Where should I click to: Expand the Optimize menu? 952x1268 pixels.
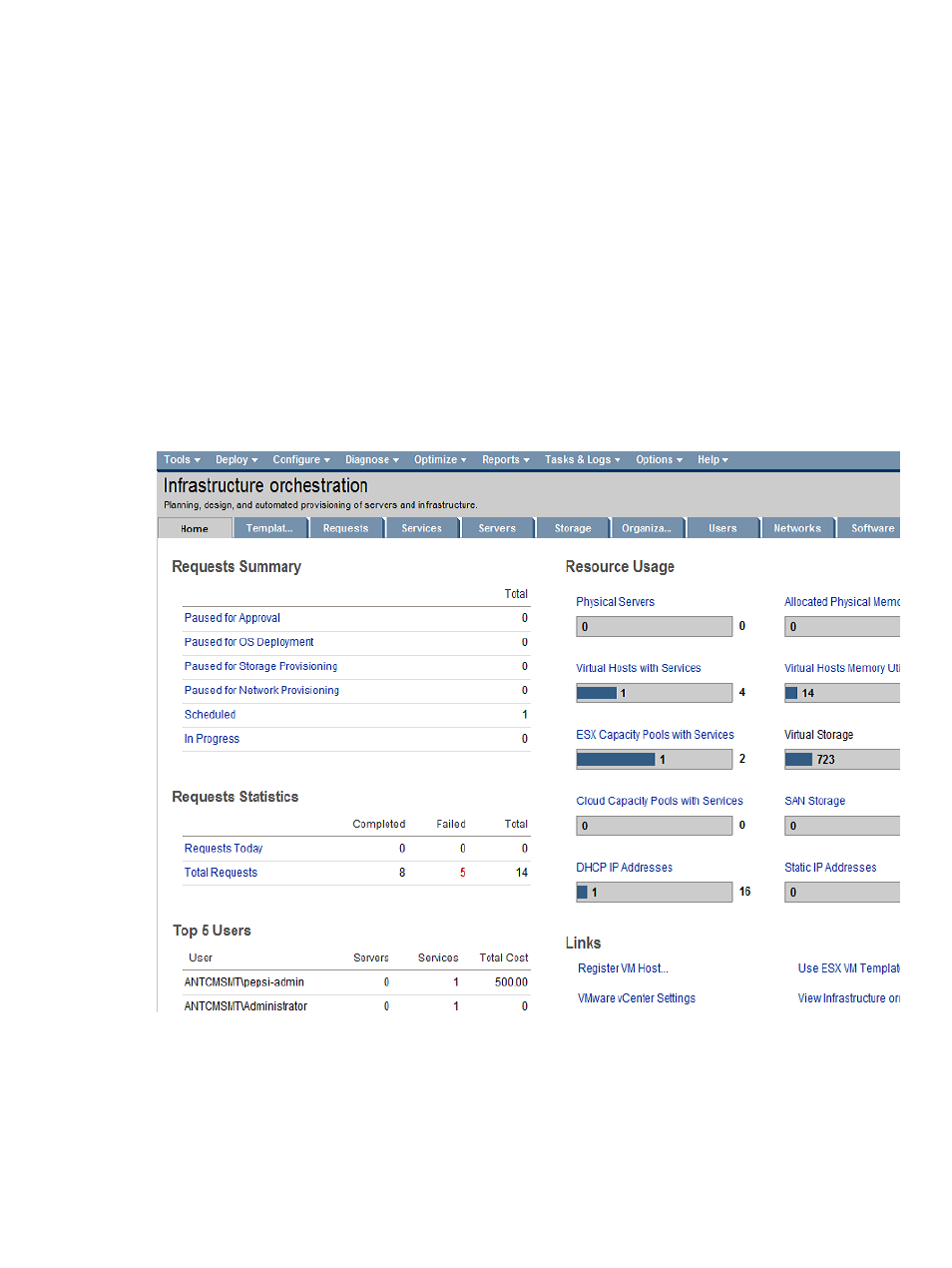440,460
